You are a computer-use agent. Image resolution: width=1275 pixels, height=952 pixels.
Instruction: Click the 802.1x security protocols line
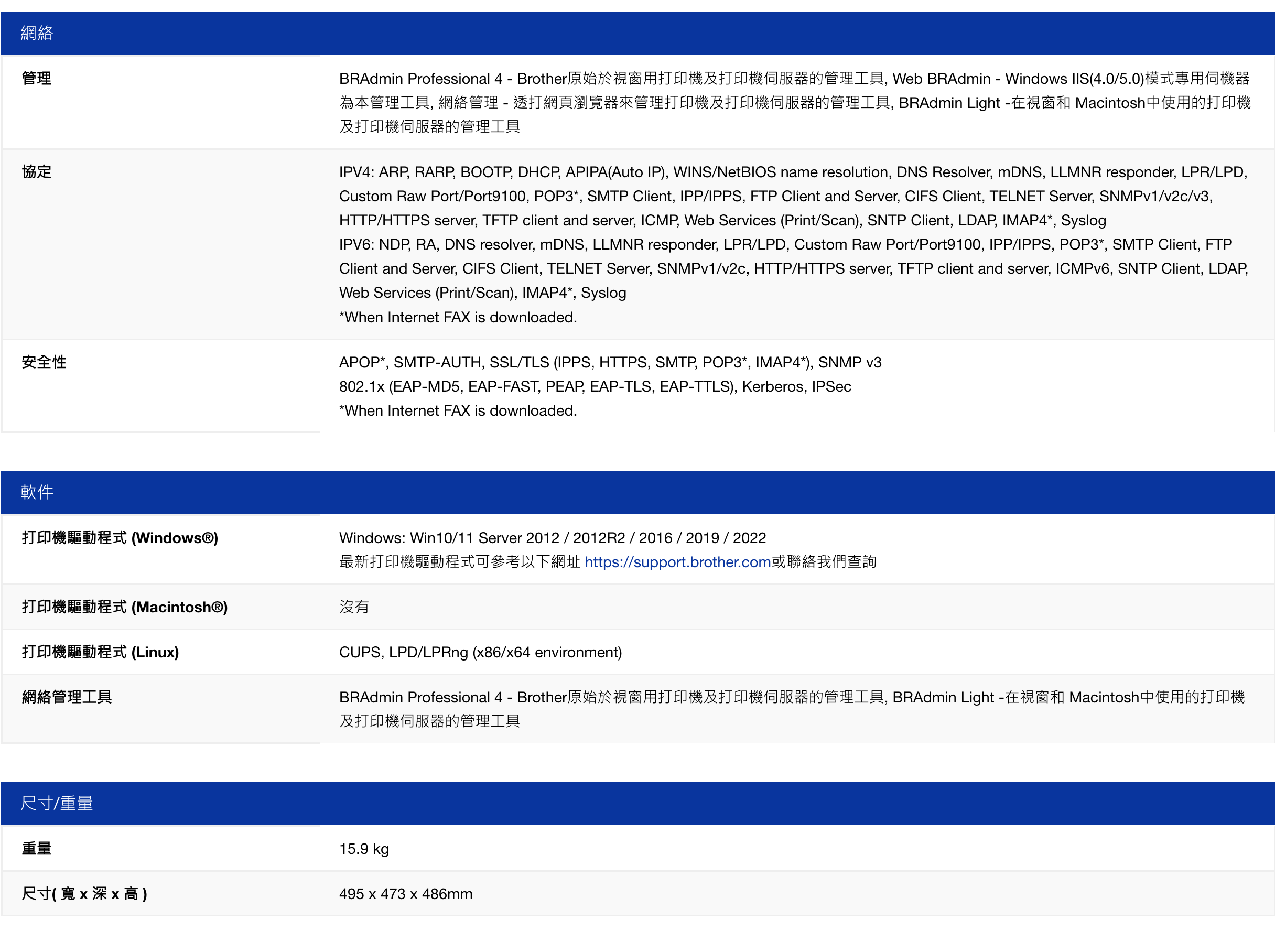(594, 386)
